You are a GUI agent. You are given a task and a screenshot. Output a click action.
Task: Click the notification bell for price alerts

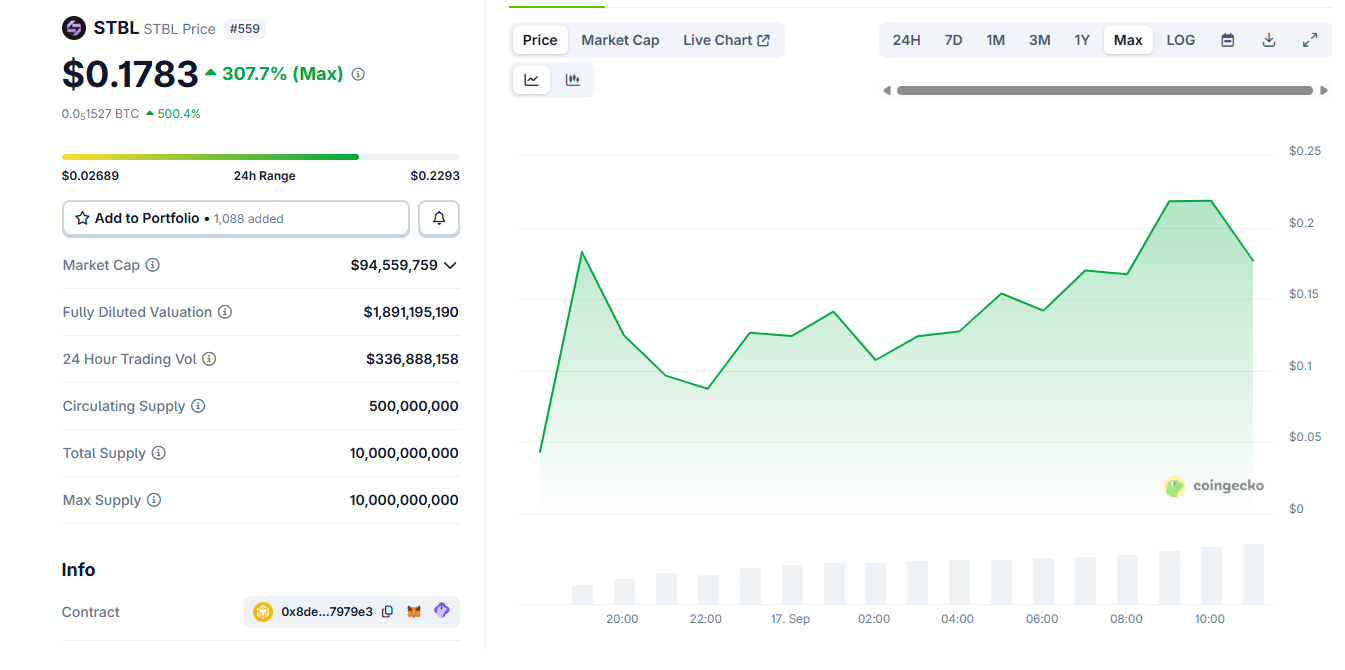point(438,218)
